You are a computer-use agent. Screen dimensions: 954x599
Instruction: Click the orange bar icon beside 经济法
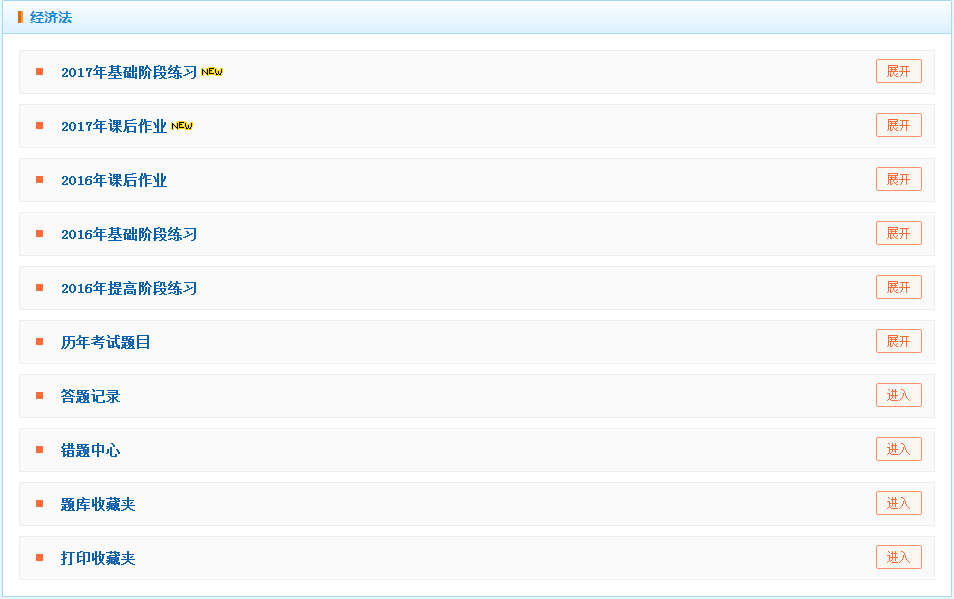pos(20,17)
